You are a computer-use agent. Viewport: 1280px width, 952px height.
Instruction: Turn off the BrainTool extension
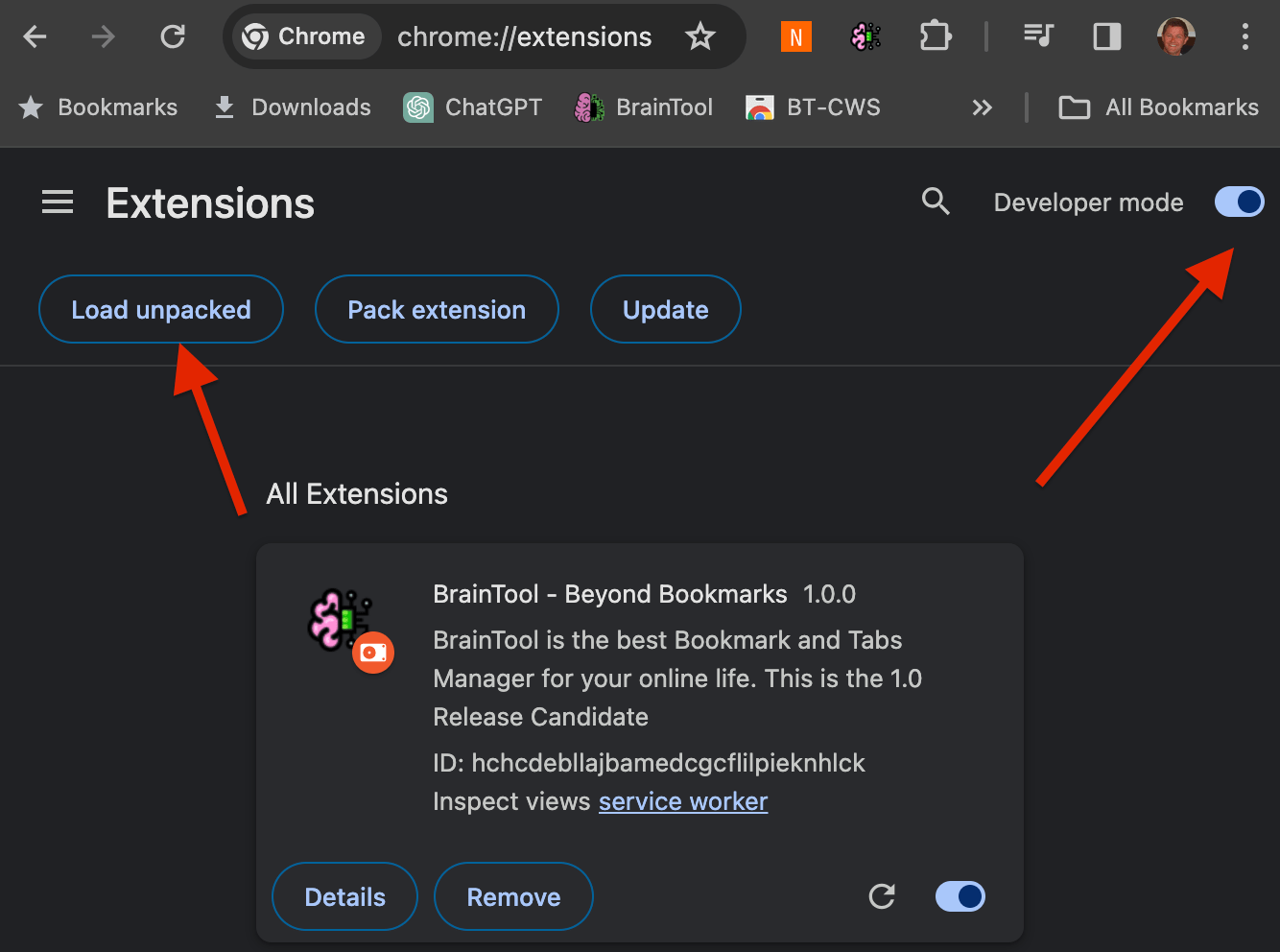[960, 896]
